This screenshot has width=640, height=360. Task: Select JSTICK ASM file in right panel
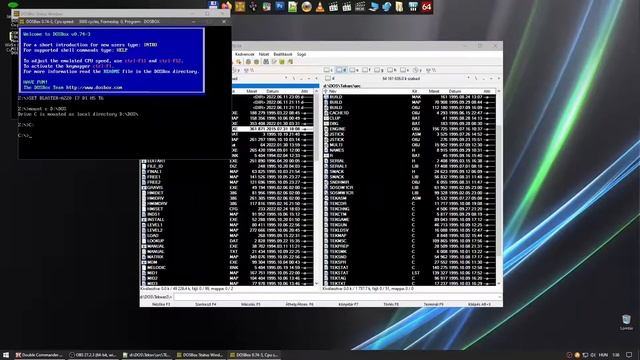(409, 134)
